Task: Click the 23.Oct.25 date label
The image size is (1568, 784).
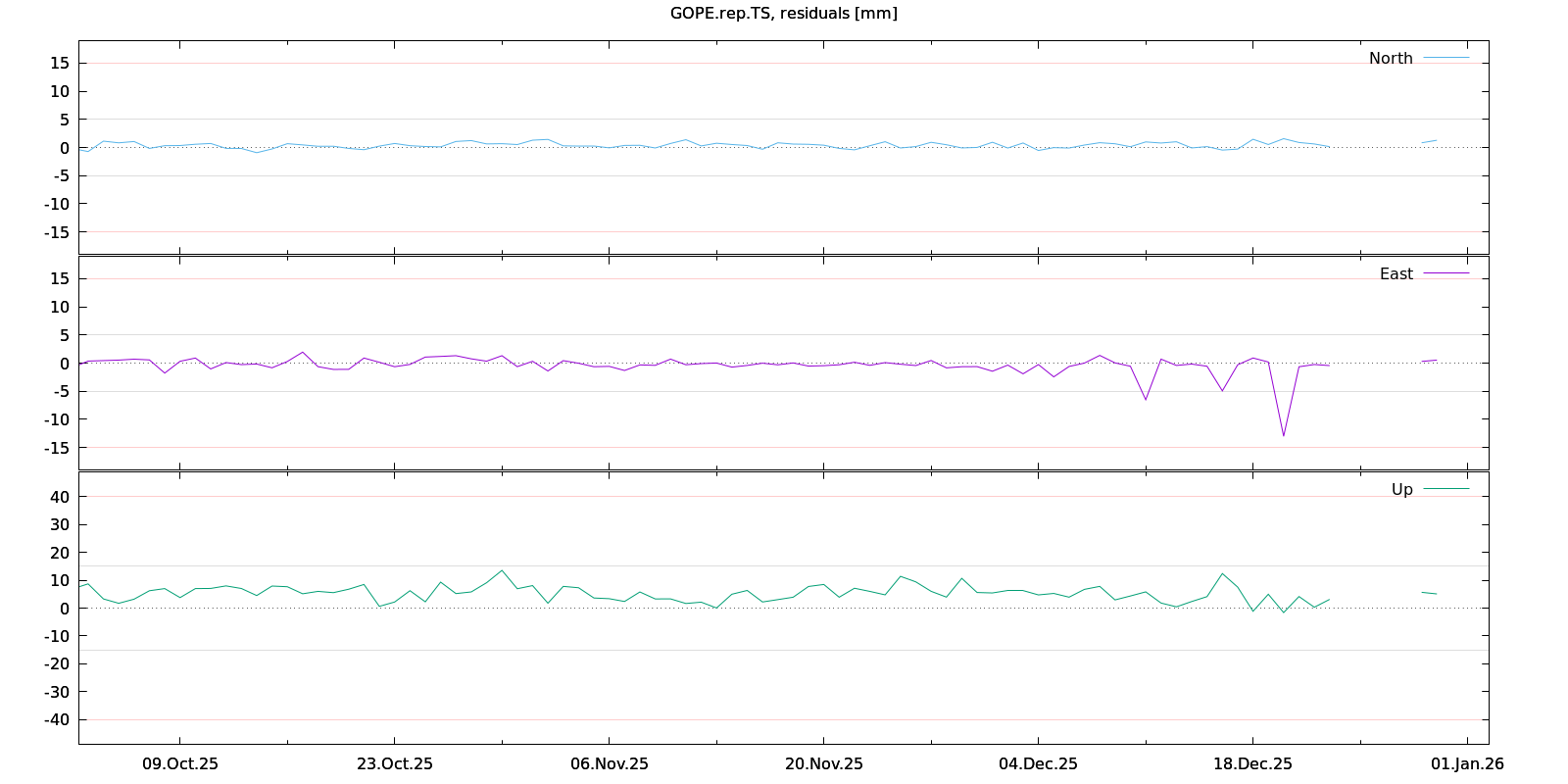Action: click(x=395, y=764)
